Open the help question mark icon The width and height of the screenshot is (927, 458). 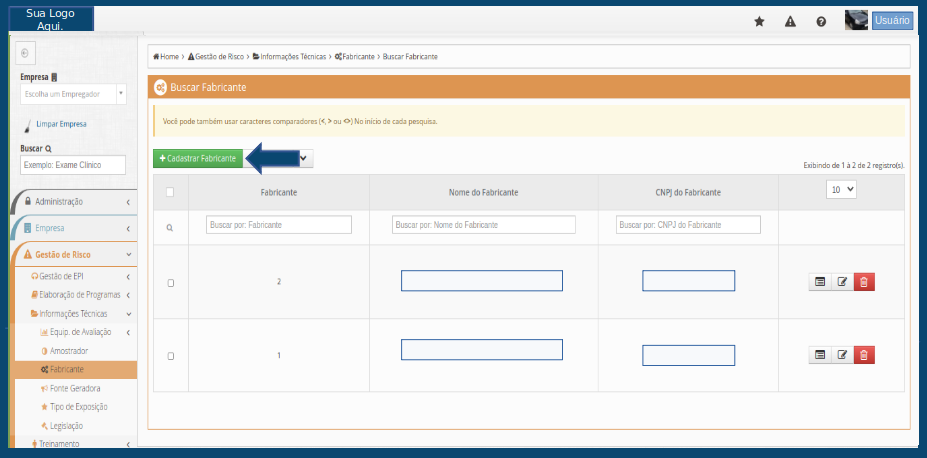point(821,22)
